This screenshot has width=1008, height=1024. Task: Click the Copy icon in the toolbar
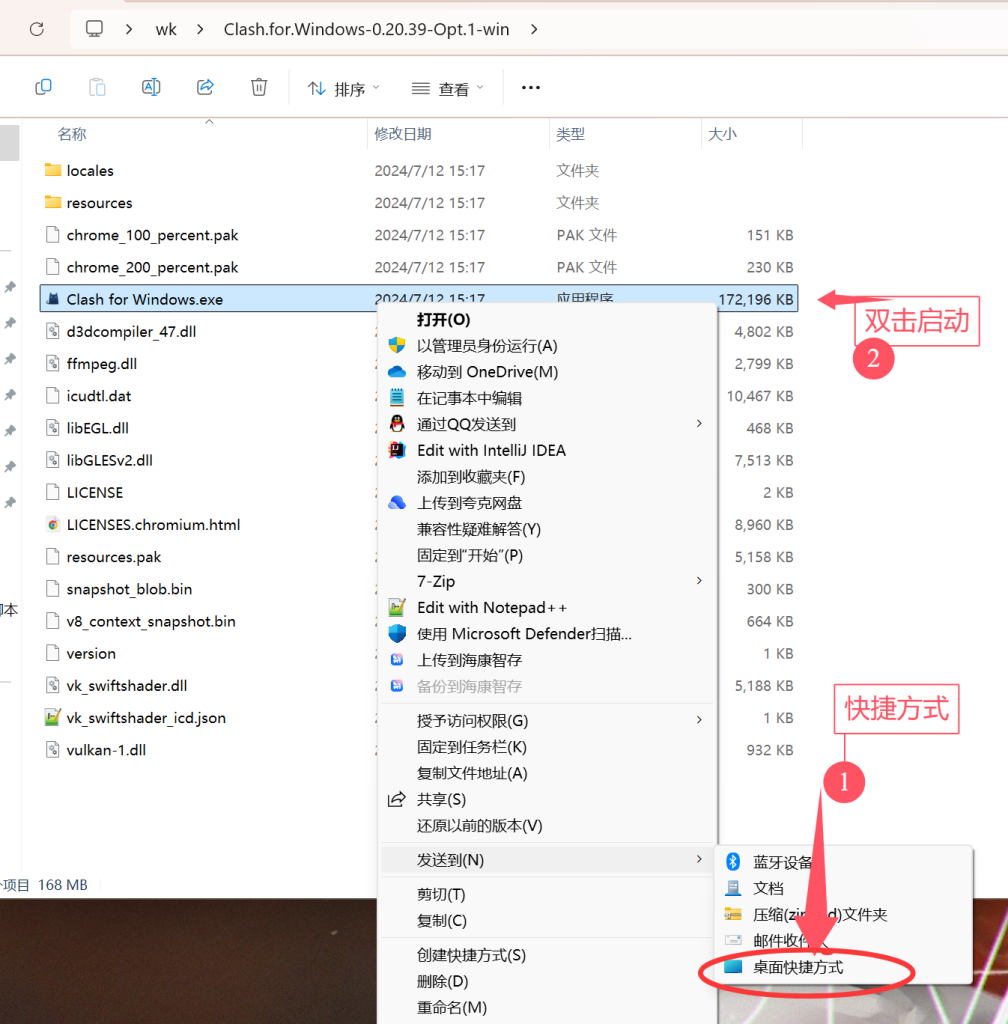tap(43, 87)
